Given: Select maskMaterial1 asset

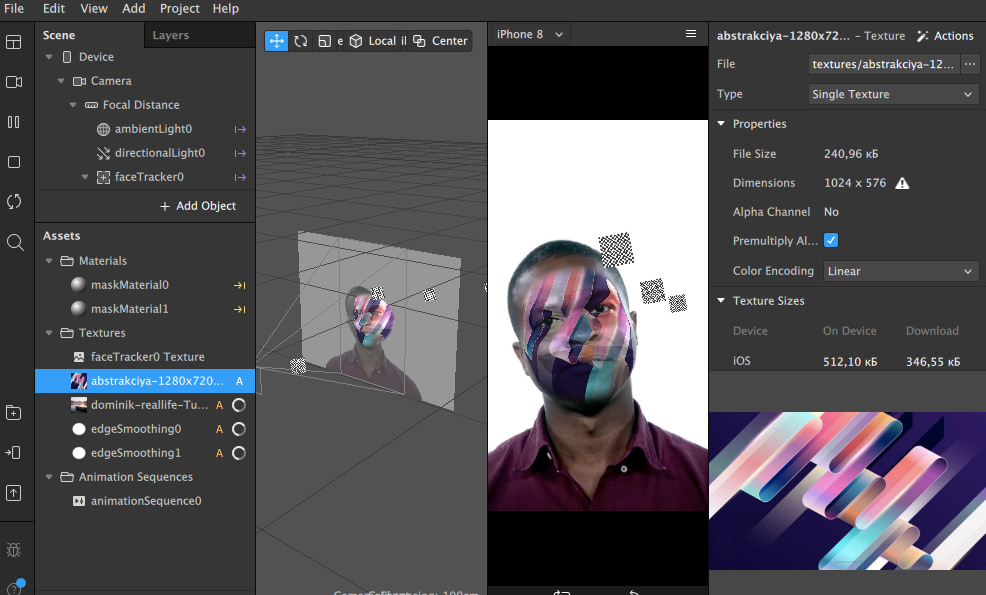Looking at the screenshot, I should (x=130, y=309).
